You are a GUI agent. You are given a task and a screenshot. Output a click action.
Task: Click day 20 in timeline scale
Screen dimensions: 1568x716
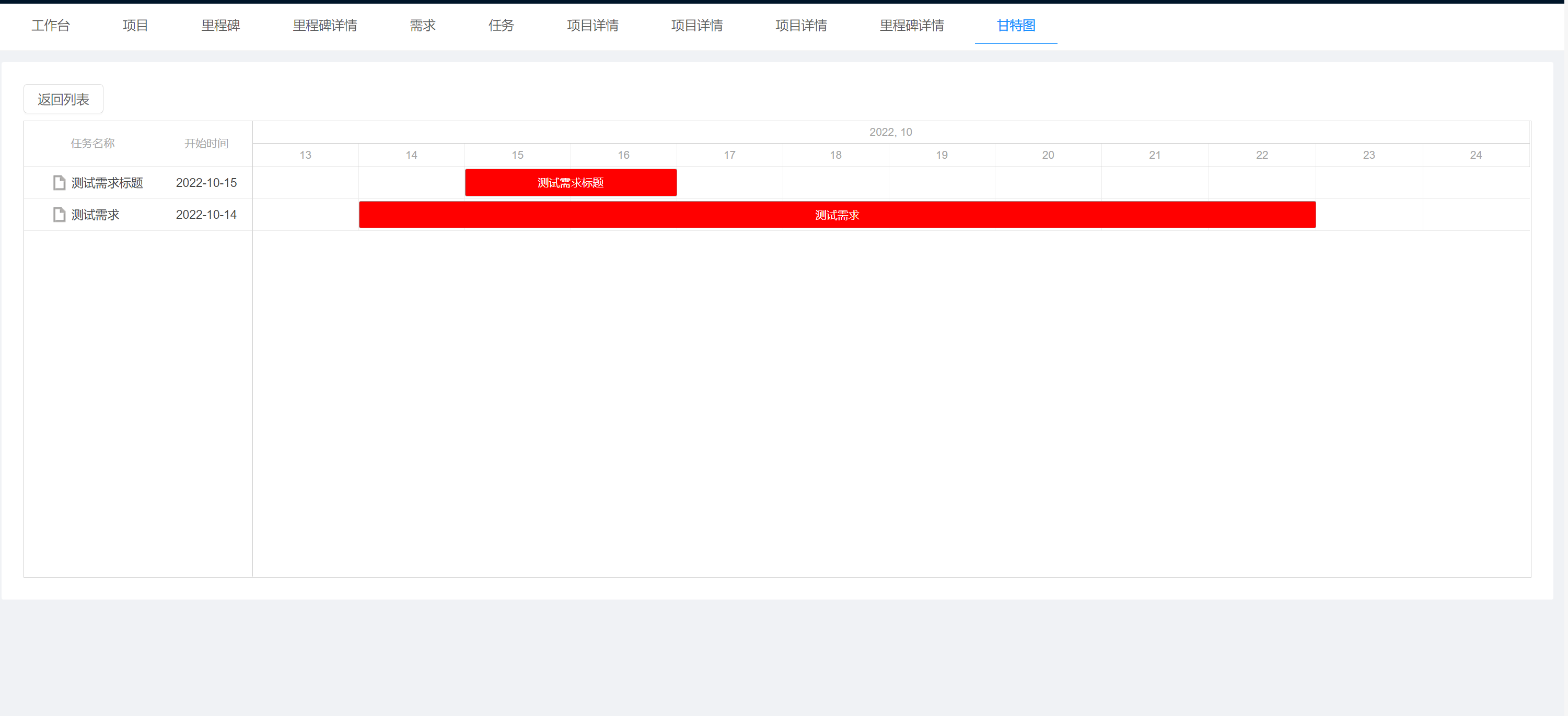point(1048,155)
